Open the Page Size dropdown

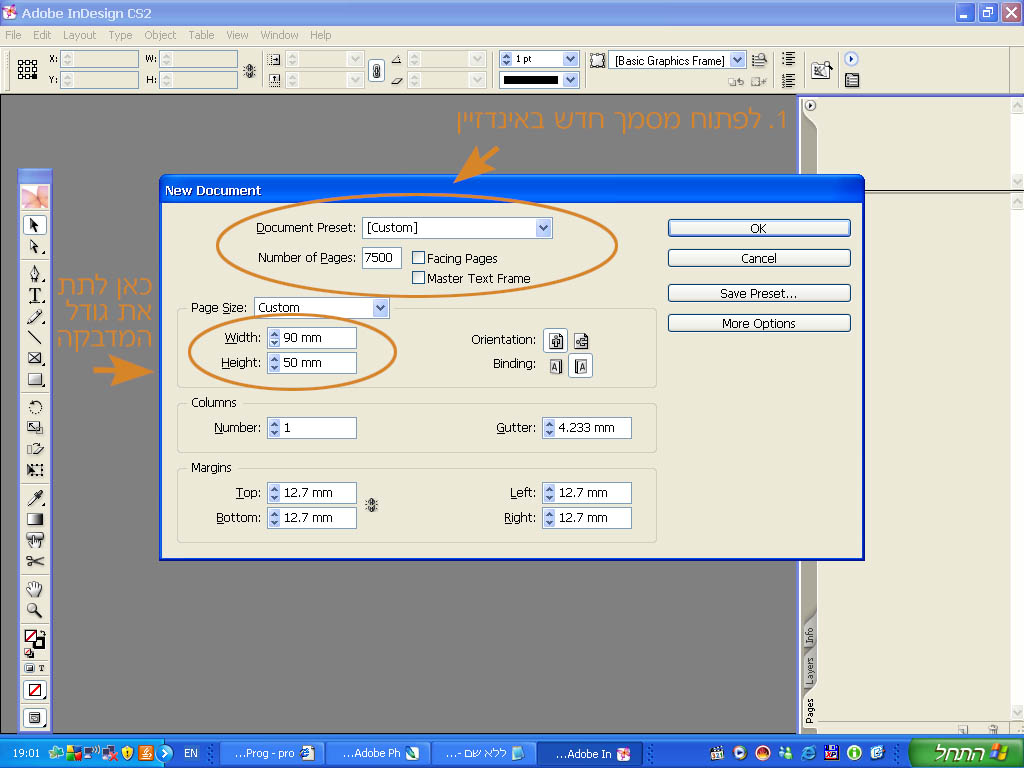[380, 308]
